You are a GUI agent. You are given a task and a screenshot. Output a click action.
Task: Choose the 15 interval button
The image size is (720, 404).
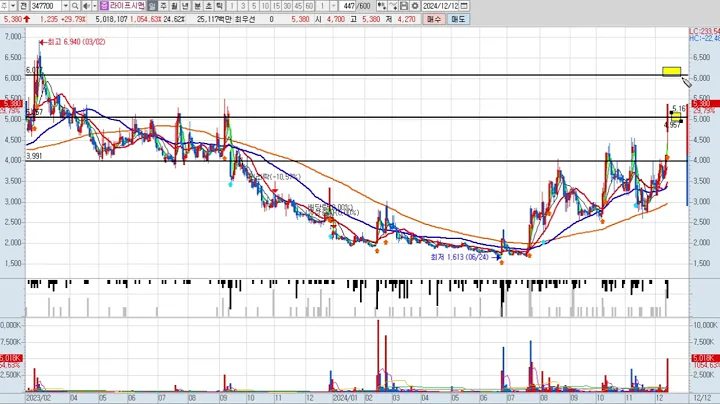click(x=276, y=6)
